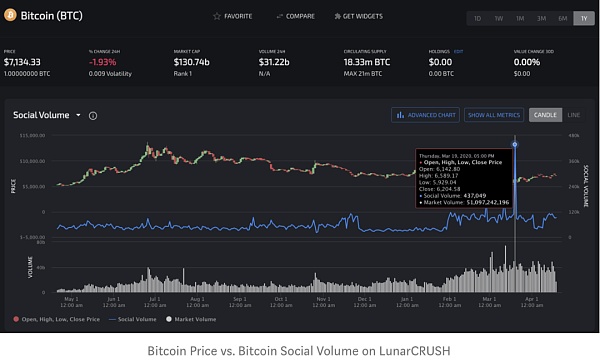Image resolution: width=600 pixels, height=361 pixels.
Task: Select the 1W time range
Action: [499, 18]
